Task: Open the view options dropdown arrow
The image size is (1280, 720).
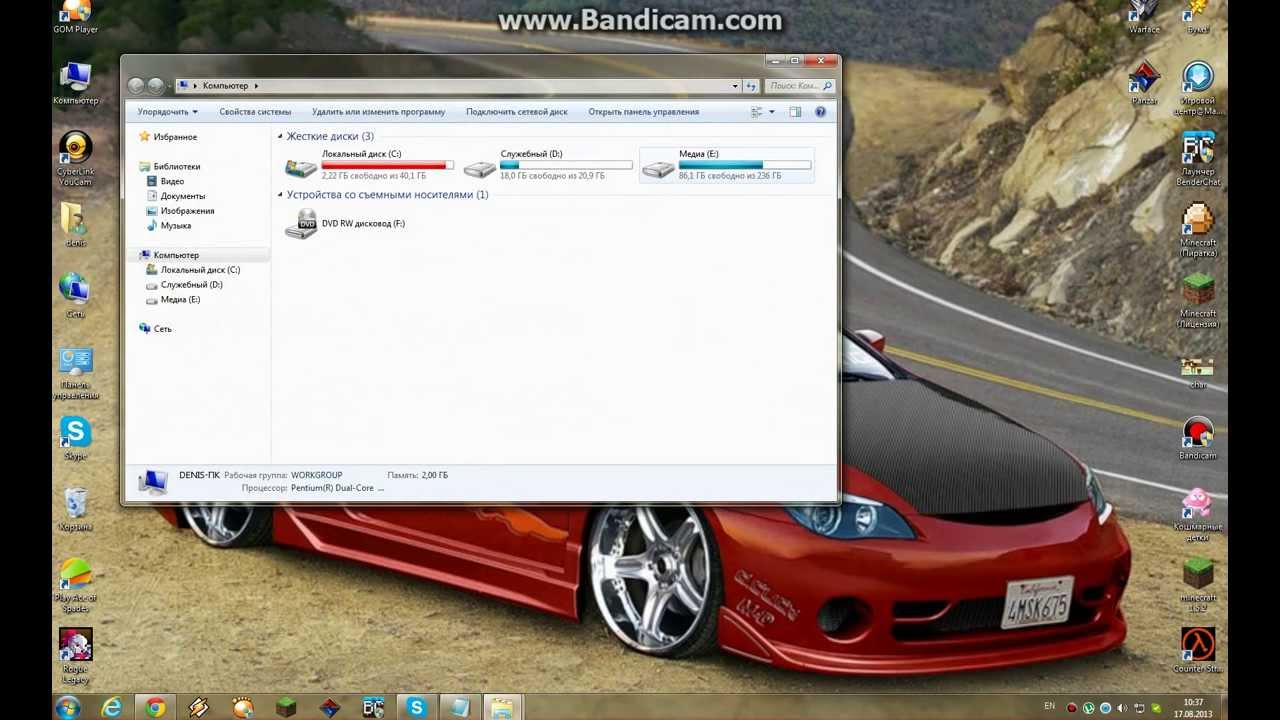Action: coord(771,112)
